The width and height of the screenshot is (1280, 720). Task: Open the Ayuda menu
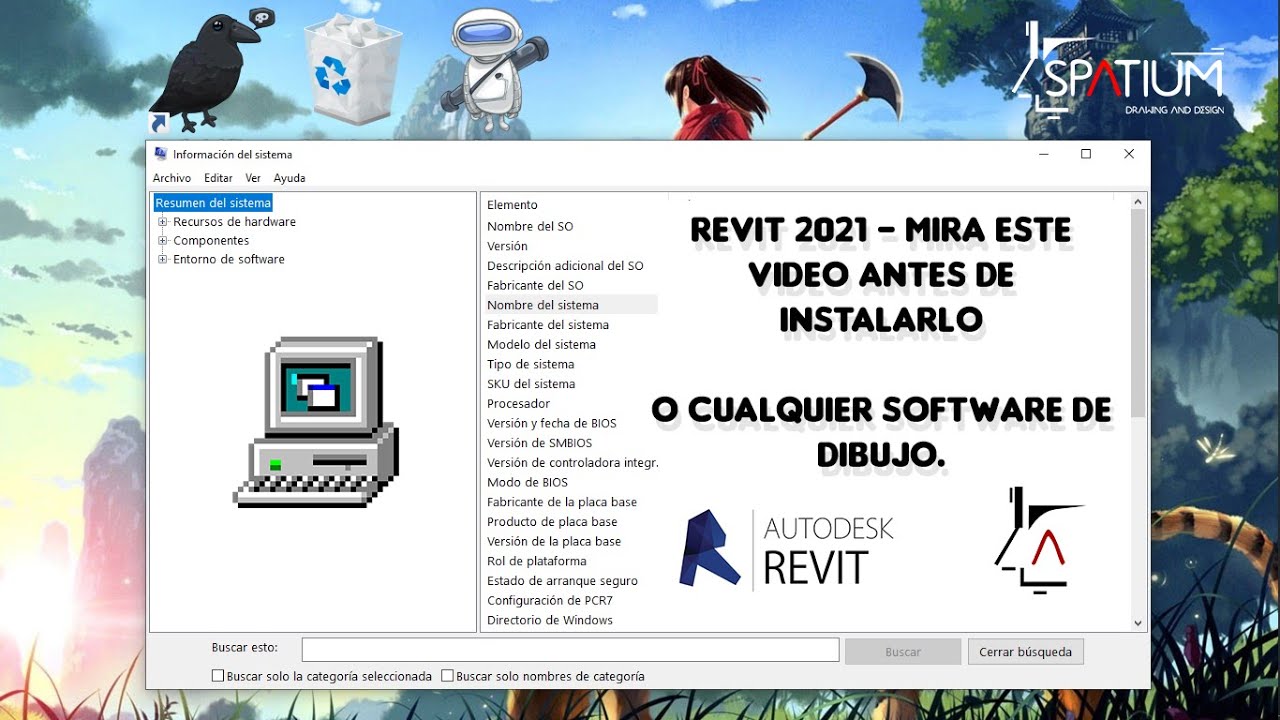coord(289,178)
